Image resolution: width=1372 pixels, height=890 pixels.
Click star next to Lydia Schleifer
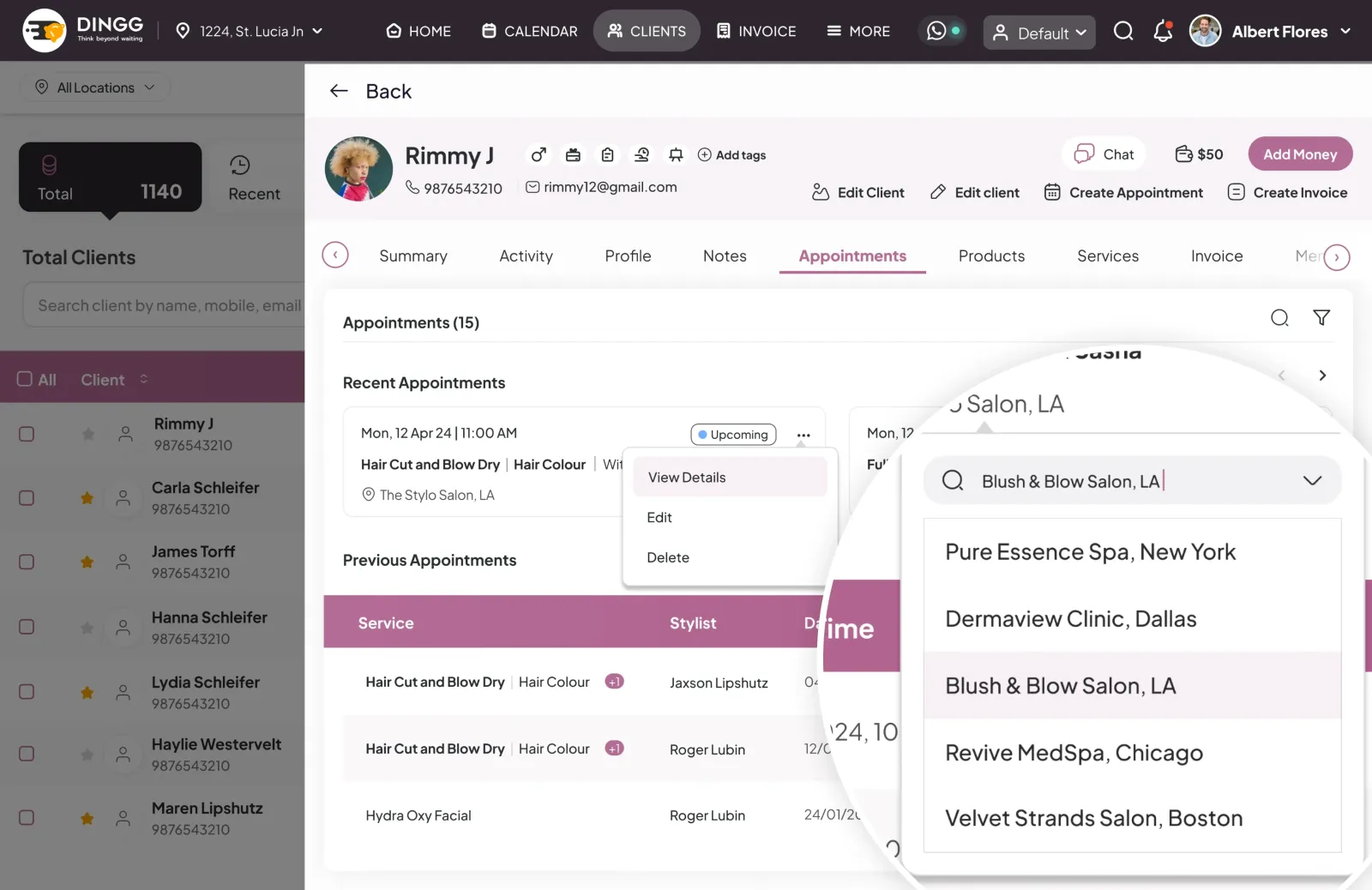click(87, 693)
